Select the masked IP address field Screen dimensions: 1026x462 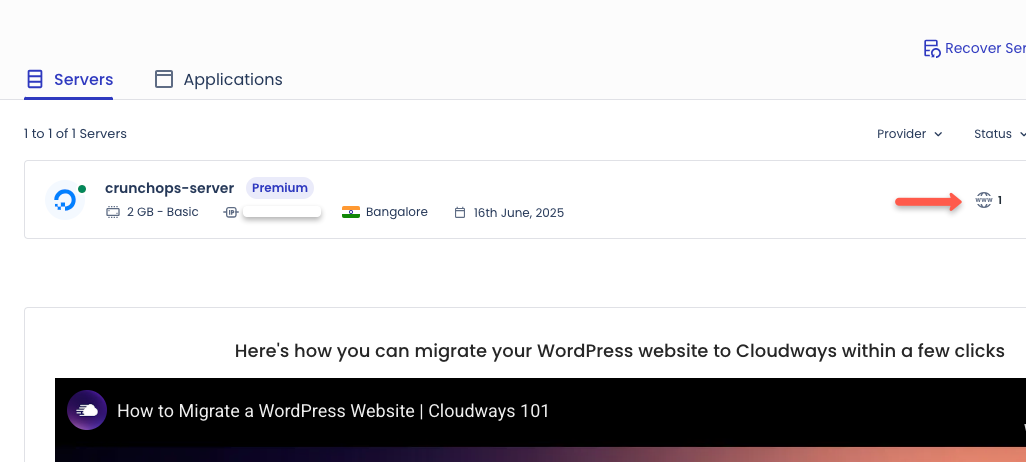pyautogui.click(x=282, y=212)
